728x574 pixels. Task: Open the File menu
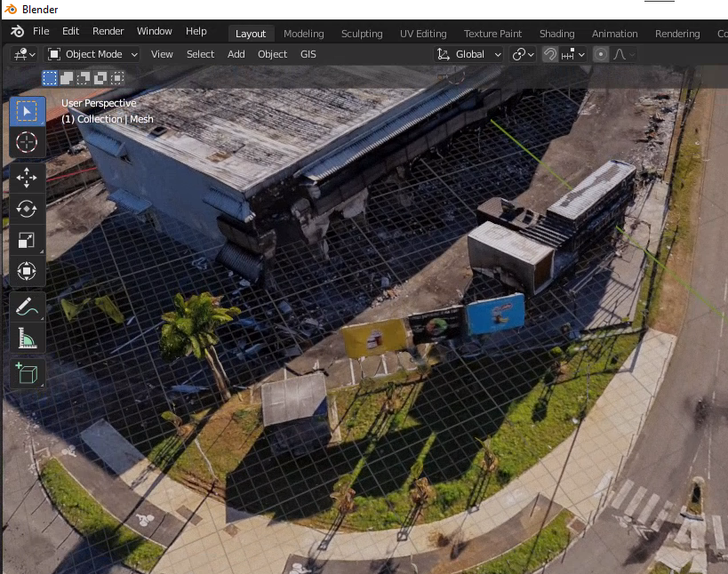click(x=41, y=31)
